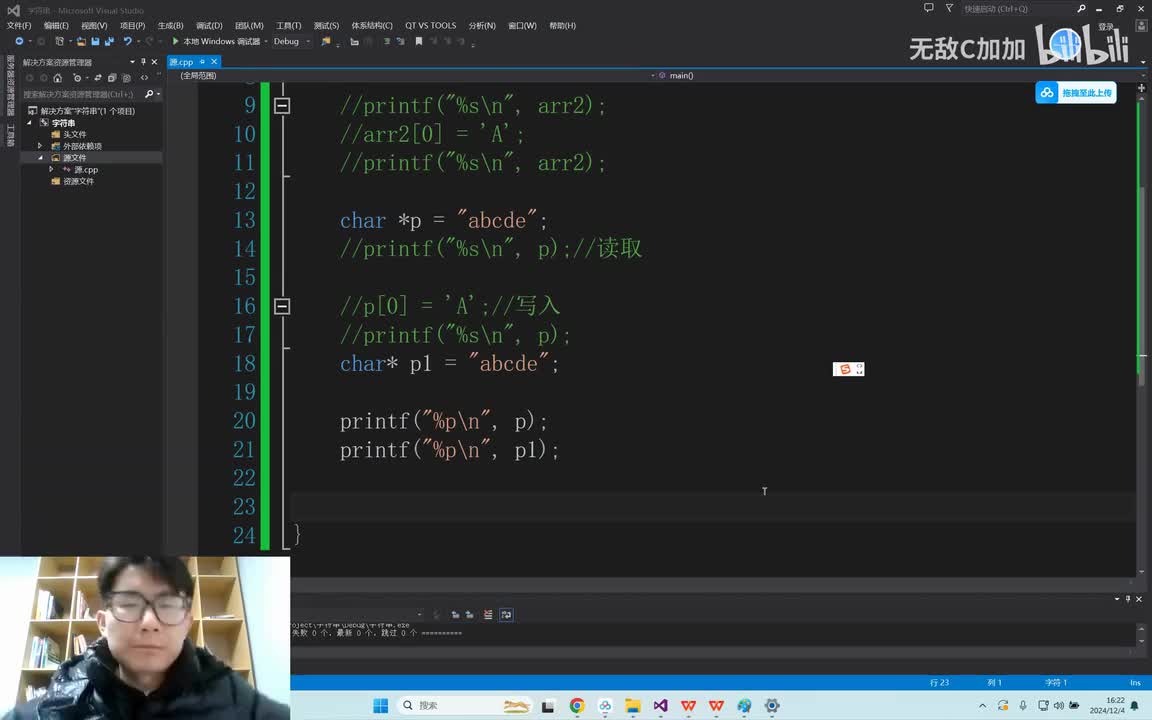Open Visual Studio from the taskbar

[660, 705]
